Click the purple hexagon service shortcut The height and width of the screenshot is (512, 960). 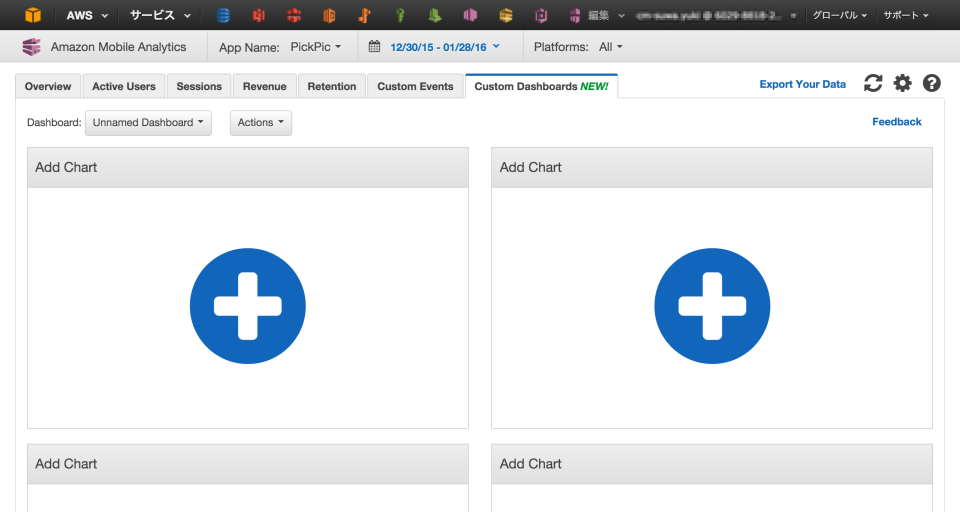coord(541,15)
